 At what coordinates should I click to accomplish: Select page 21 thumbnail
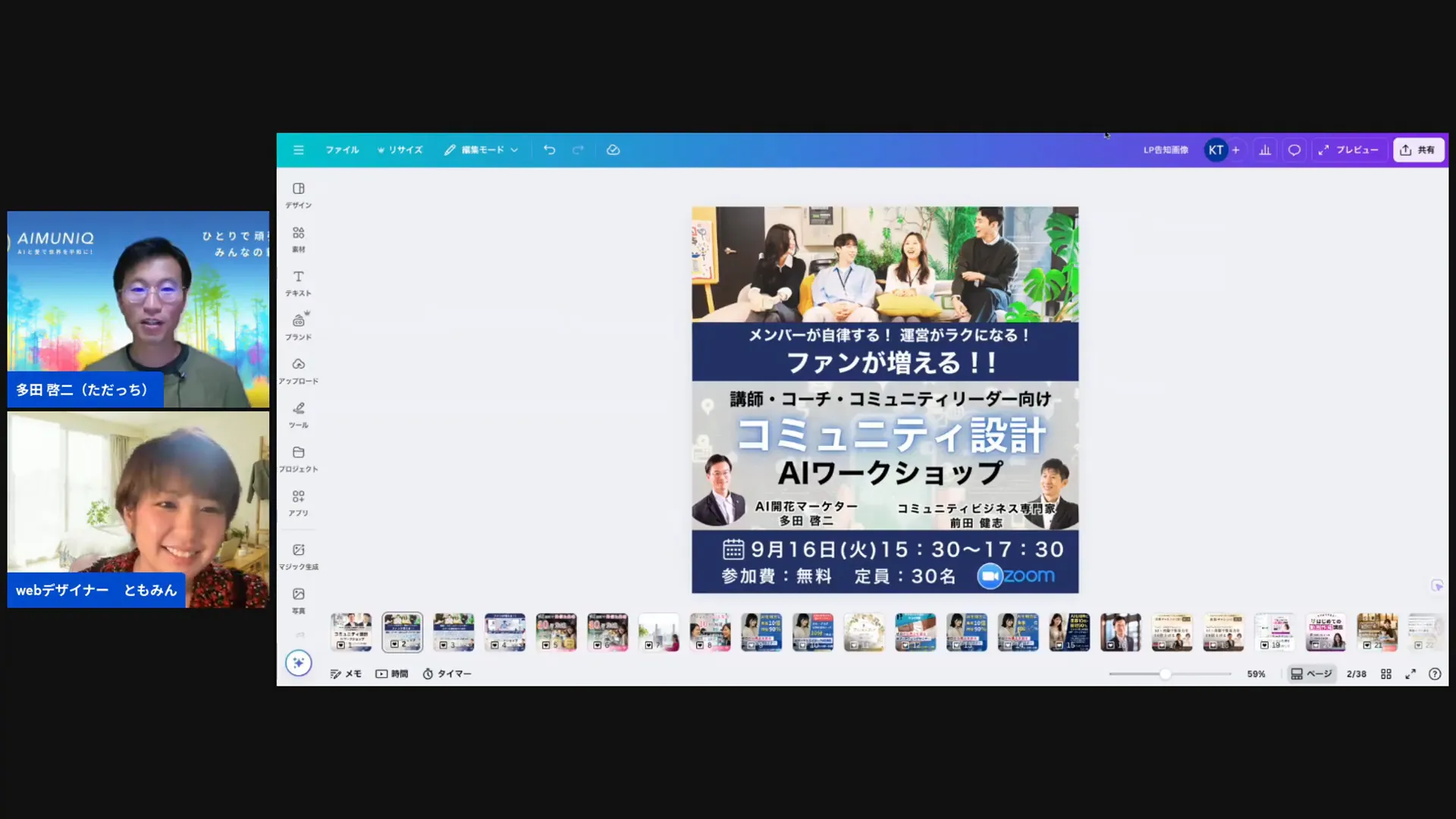click(1377, 632)
